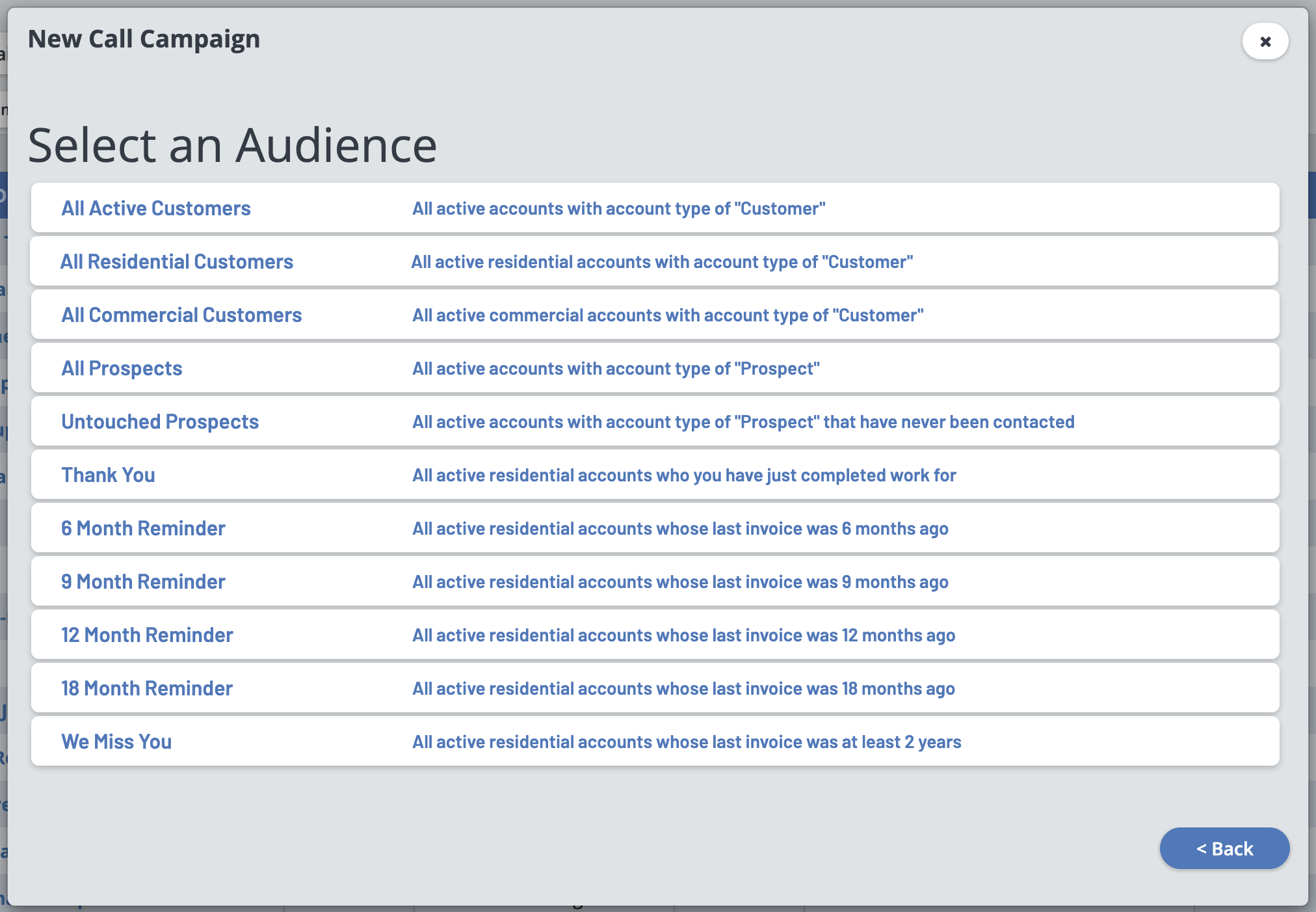Choose the We Miss You audience
Image resolution: width=1316 pixels, height=912 pixels.
pos(116,742)
